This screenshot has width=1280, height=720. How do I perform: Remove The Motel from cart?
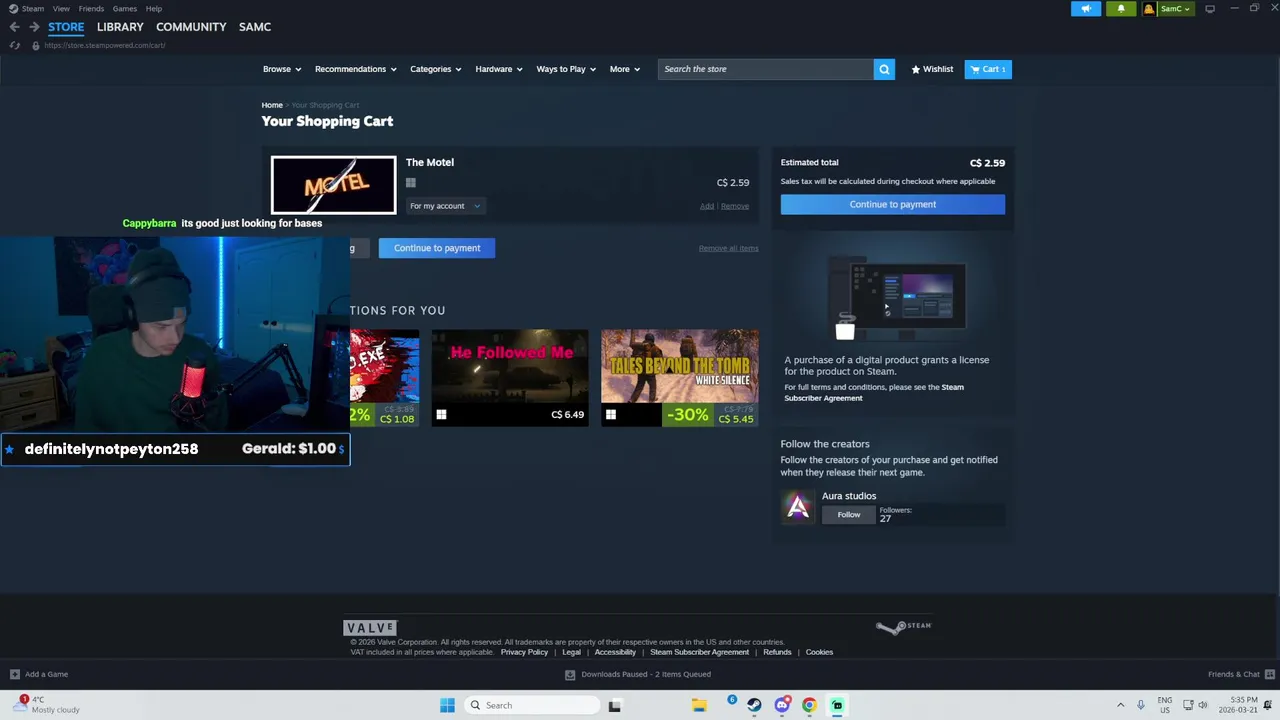pyautogui.click(x=735, y=206)
